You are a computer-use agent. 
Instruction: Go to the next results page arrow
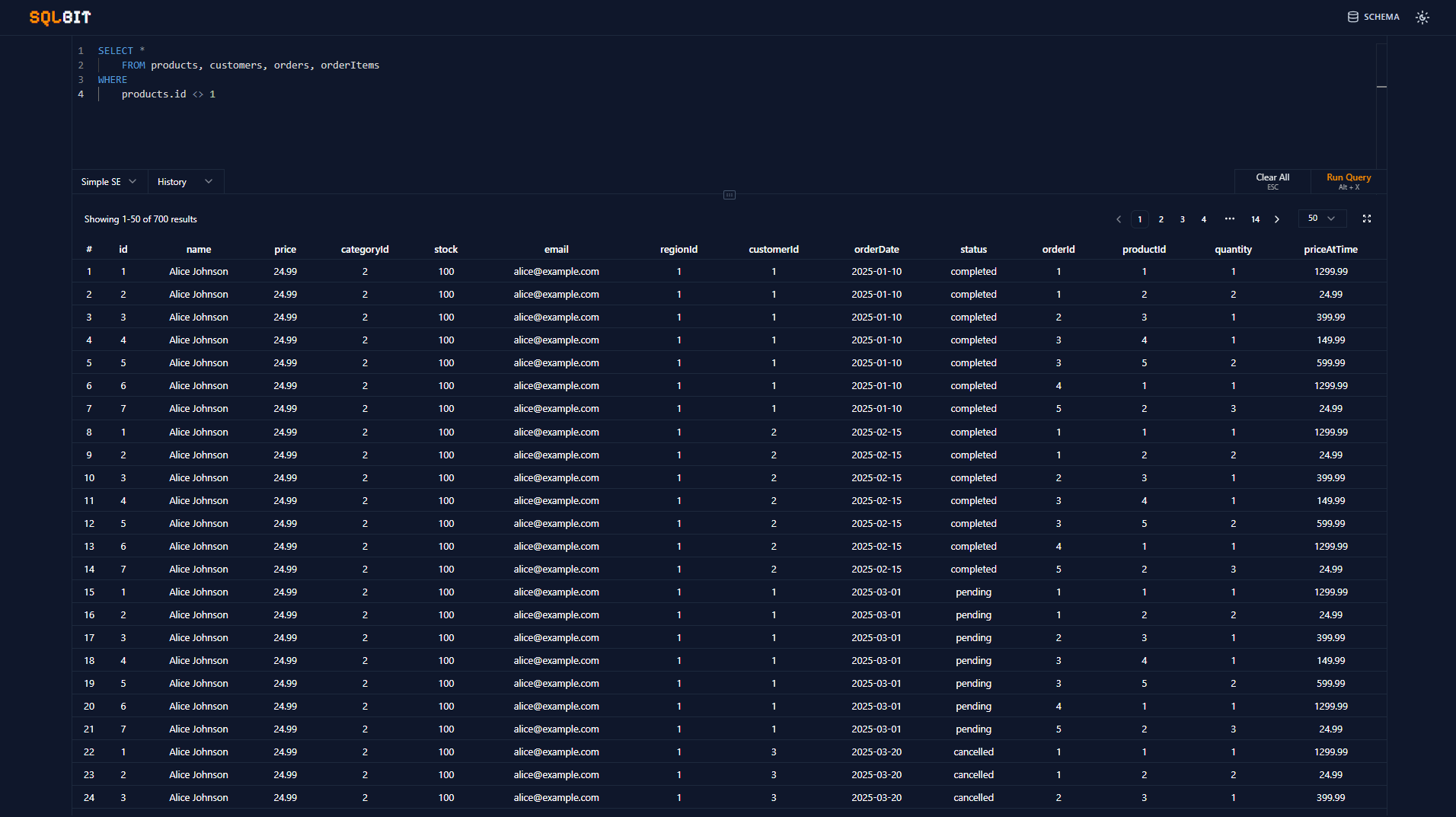tap(1277, 219)
